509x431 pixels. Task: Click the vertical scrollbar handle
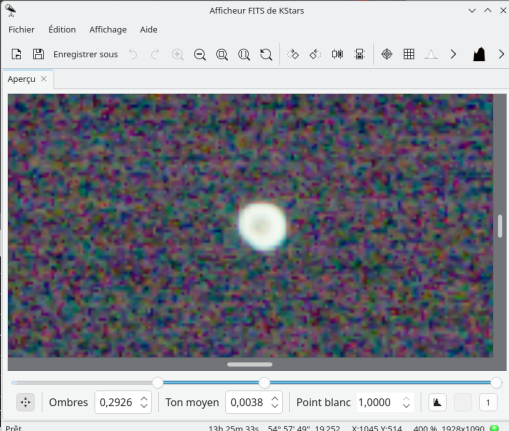(500, 226)
